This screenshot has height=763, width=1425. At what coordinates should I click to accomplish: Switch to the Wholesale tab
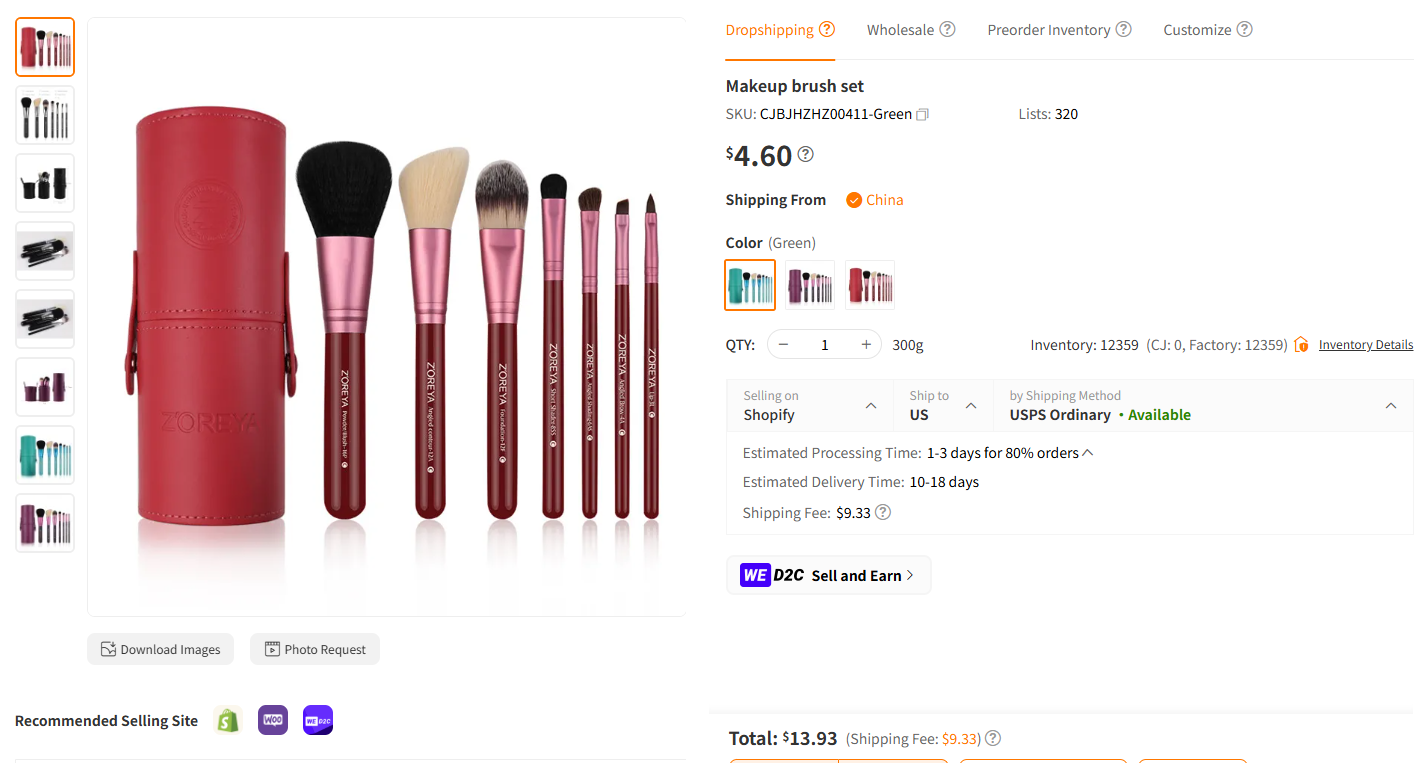[x=901, y=29]
